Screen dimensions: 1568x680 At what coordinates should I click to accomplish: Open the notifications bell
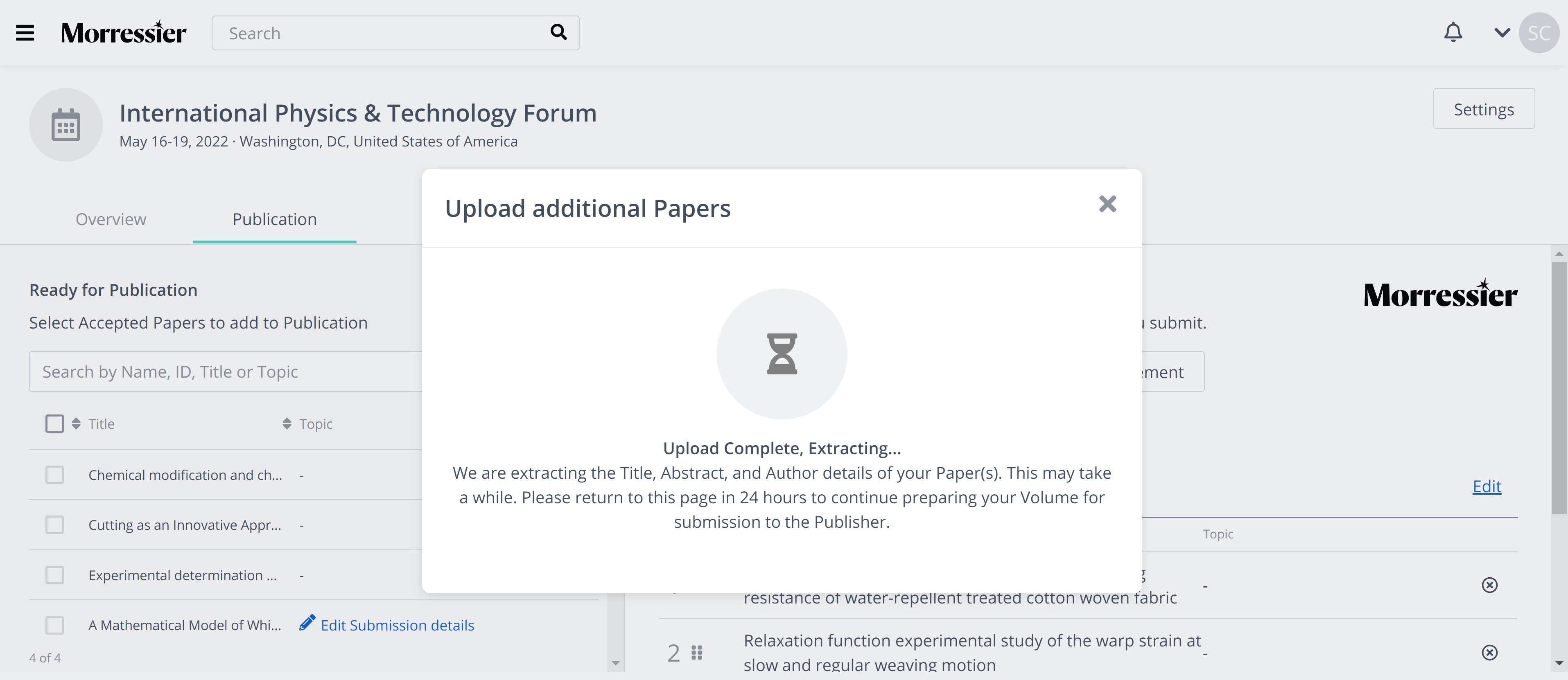pos(1453,32)
